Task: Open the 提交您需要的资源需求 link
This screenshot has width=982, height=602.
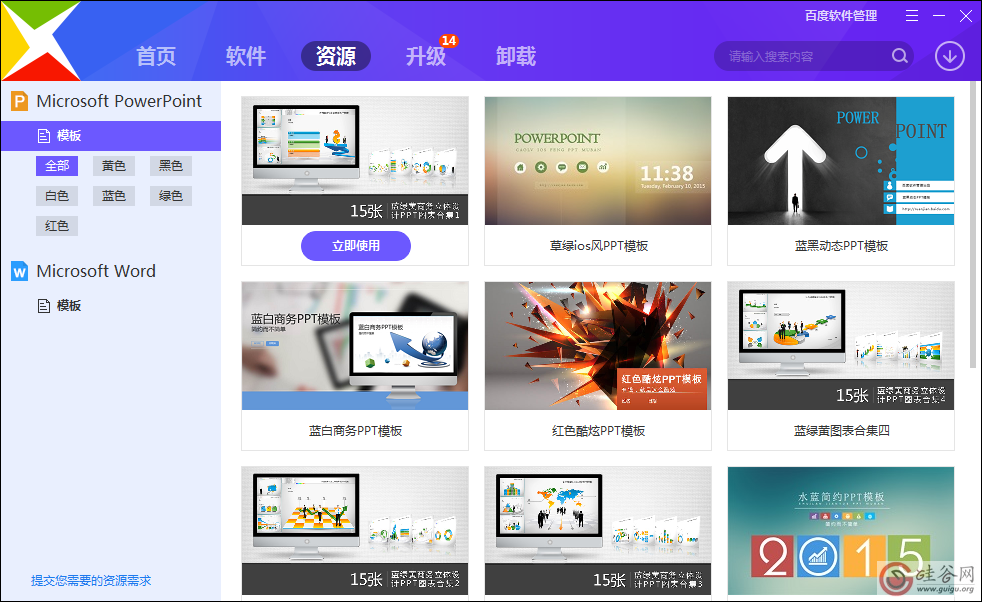Action: click(91, 581)
